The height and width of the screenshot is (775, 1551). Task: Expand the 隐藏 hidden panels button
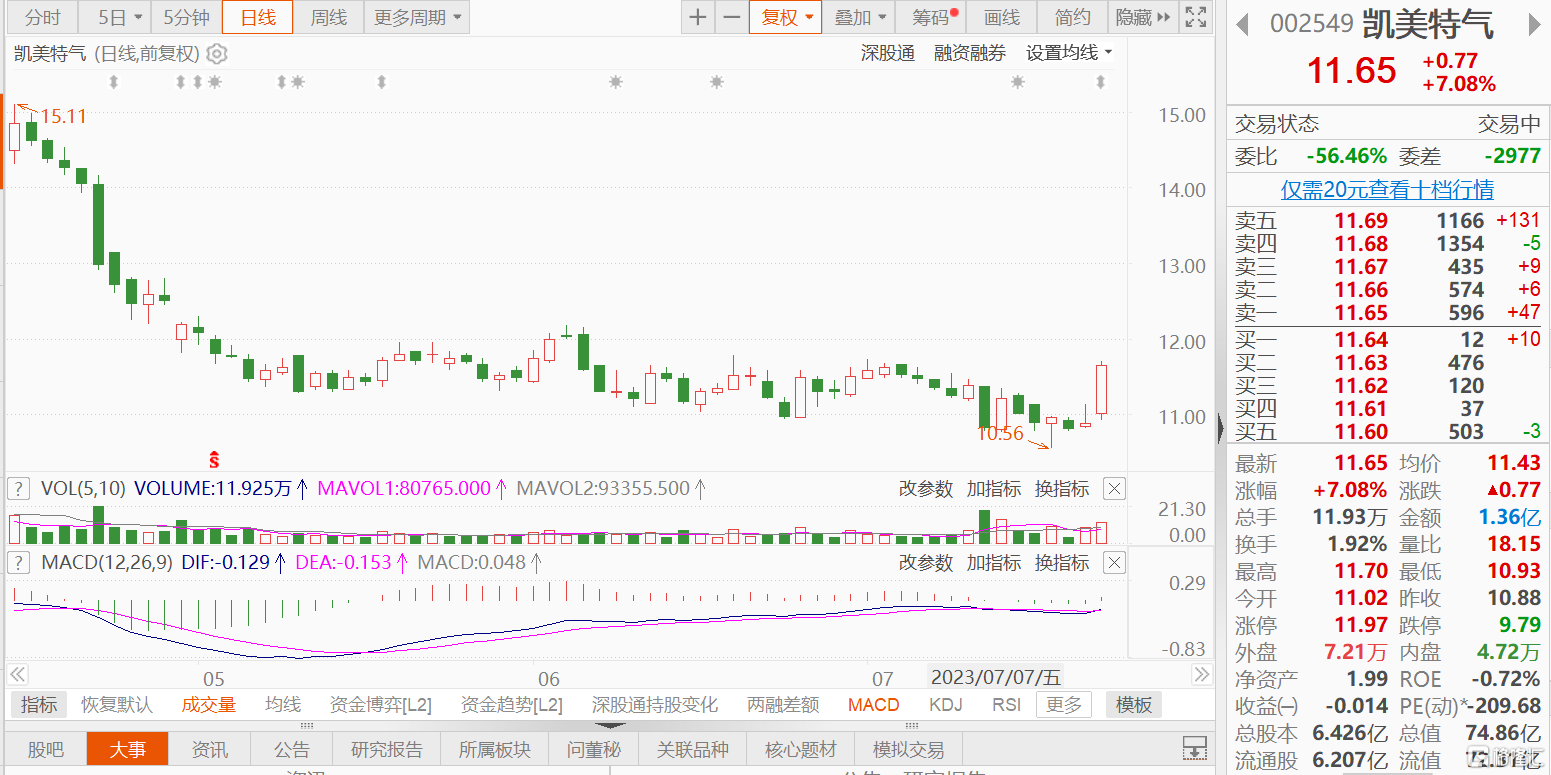1142,17
